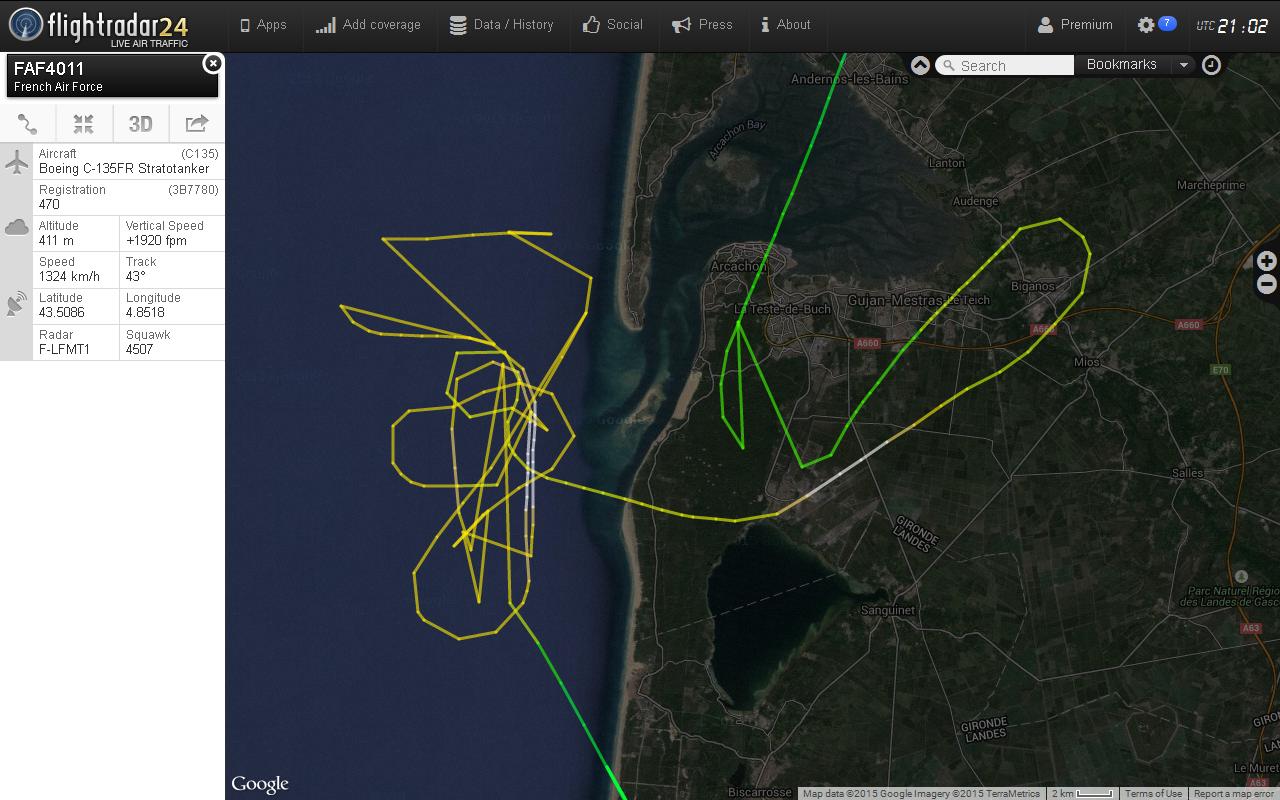Open the Add coverage menu
1280x800 pixels.
point(368,25)
